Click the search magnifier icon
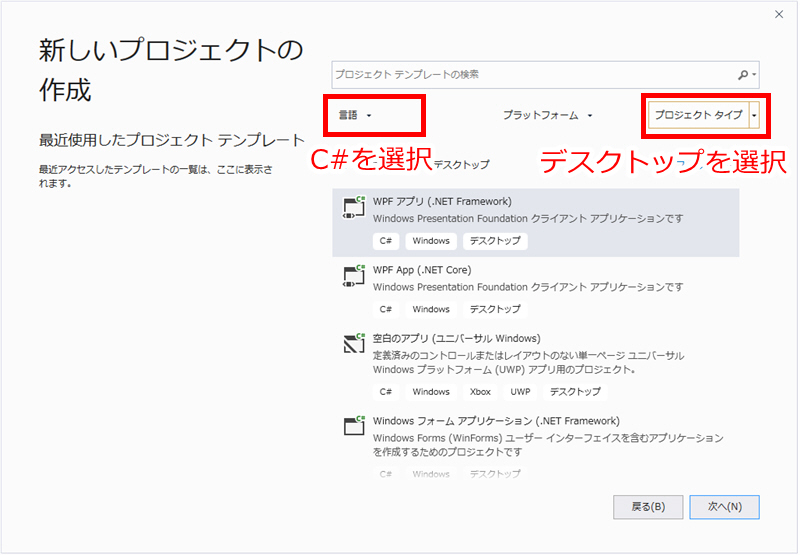Screen dimensions: 800x555 click(743, 75)
